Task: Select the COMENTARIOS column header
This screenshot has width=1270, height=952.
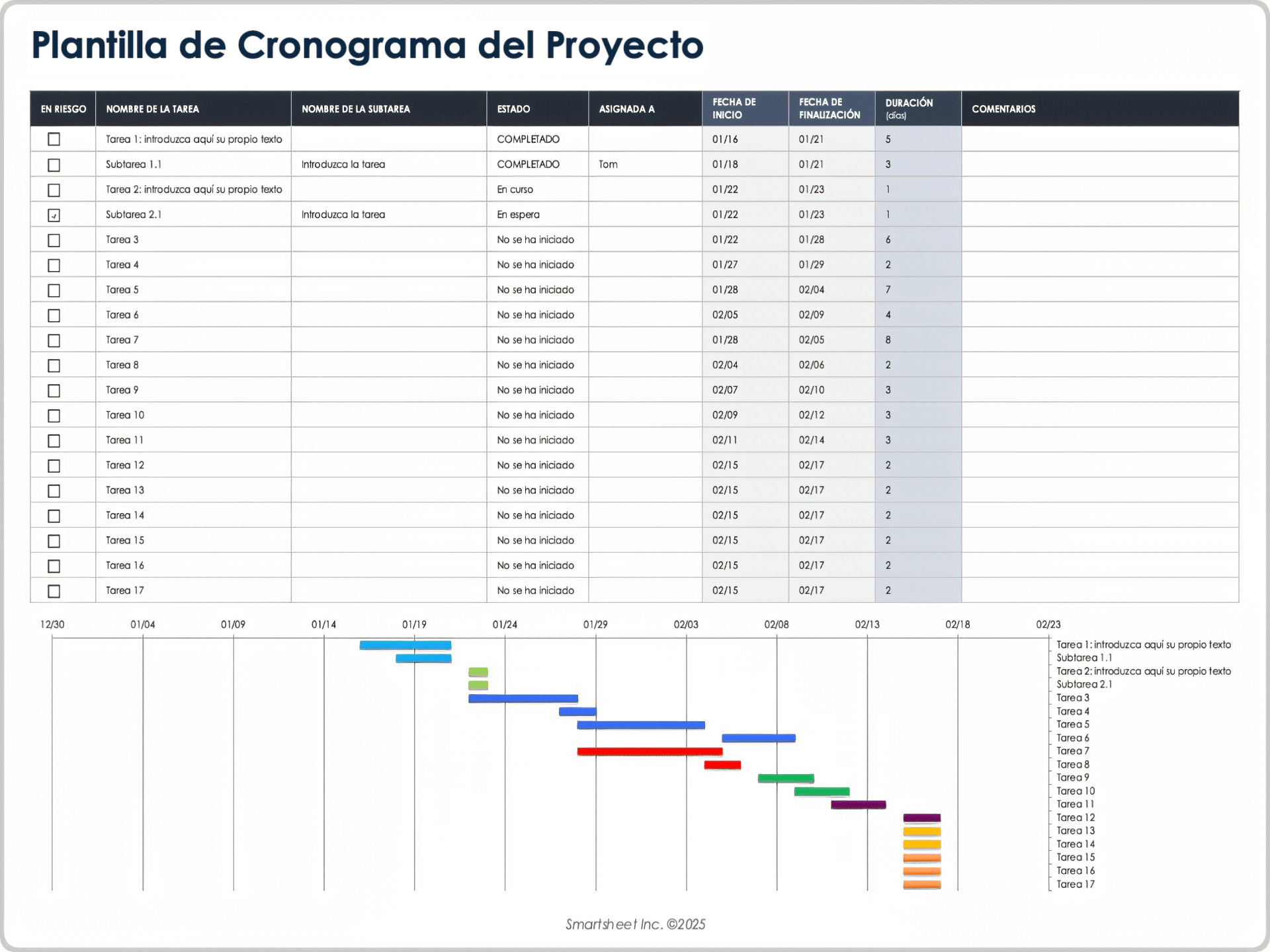Action: click(x=1100, y=109)
